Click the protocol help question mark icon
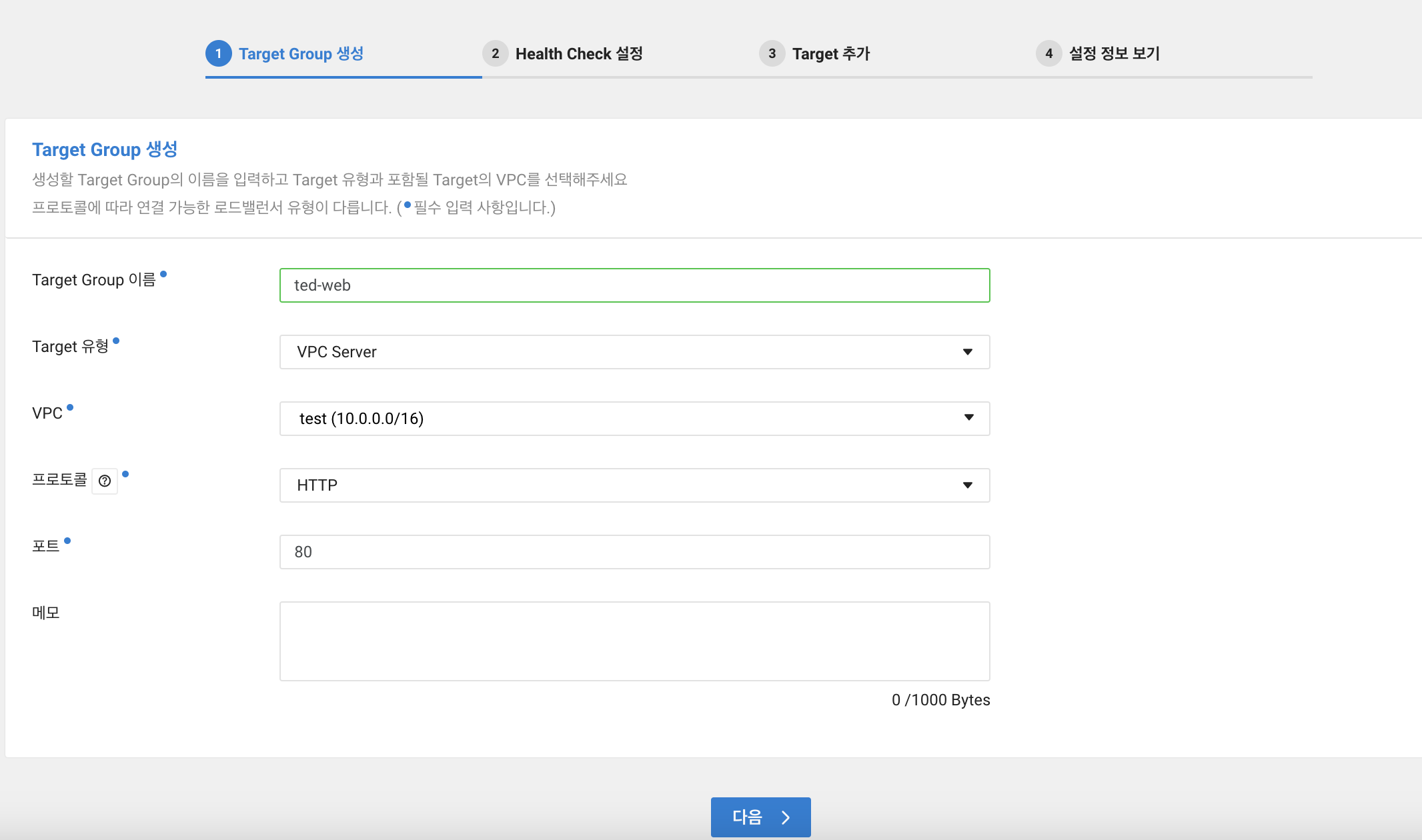The width and height of the screenshot is (1422, 840). 105,481
